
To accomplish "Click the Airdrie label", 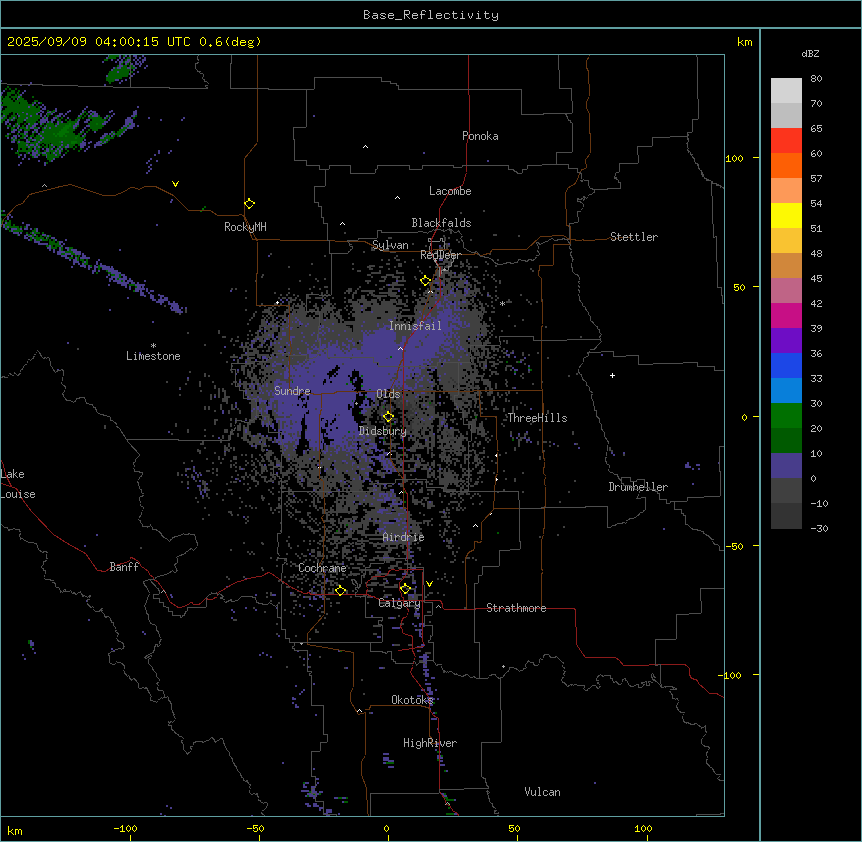I will click(404, 537).
